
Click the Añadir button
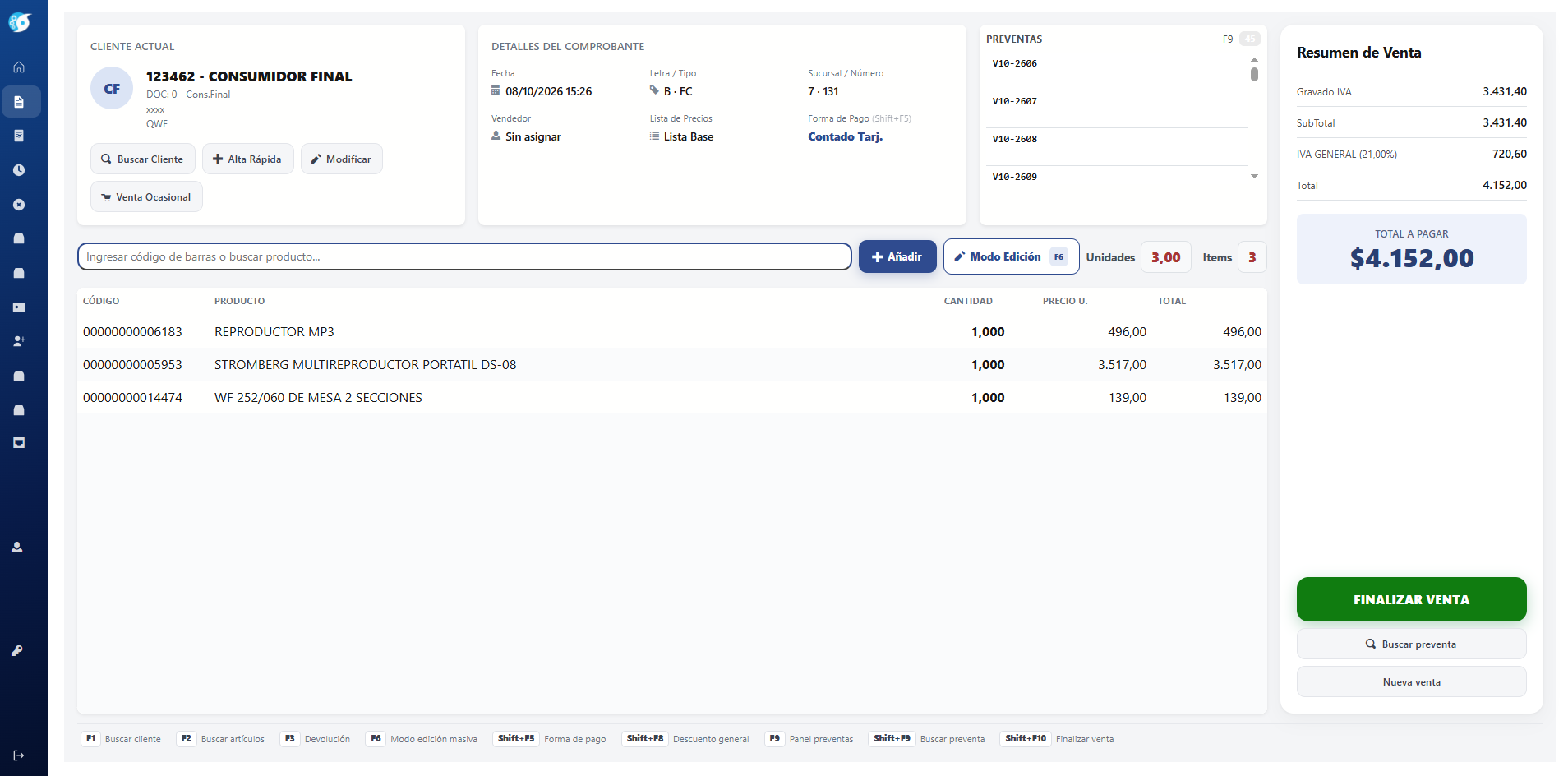tap(897, 256)
